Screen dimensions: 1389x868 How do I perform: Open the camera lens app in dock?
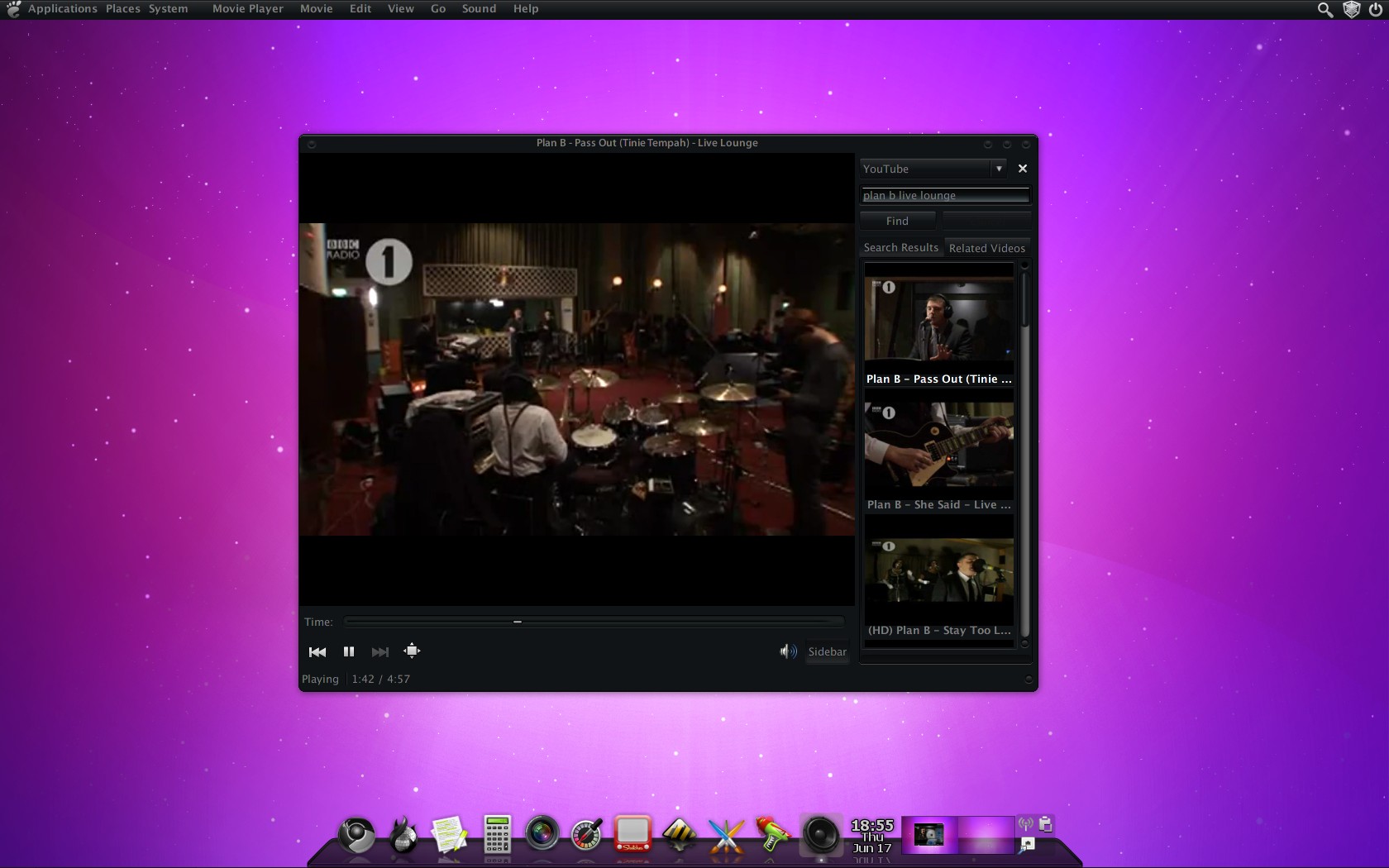542,833
